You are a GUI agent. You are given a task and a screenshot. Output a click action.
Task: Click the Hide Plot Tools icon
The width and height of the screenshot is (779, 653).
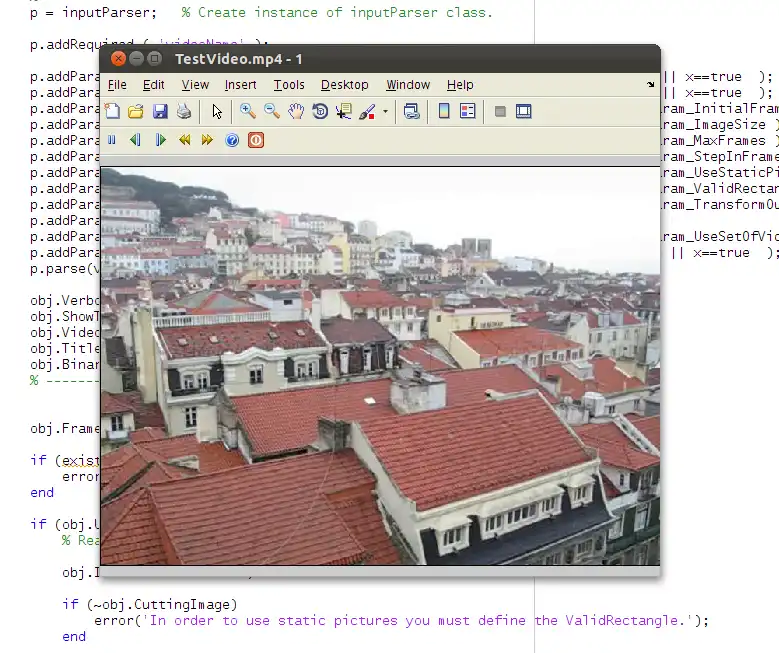click(500, 111)
